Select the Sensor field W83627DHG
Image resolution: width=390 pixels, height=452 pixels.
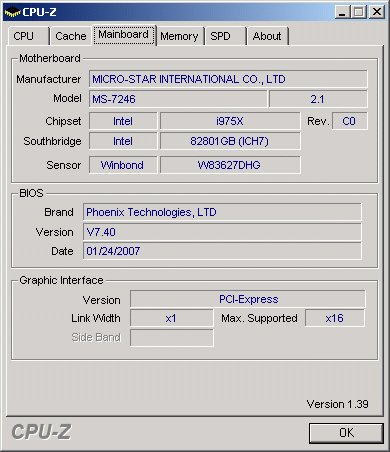tap(230, 165)
